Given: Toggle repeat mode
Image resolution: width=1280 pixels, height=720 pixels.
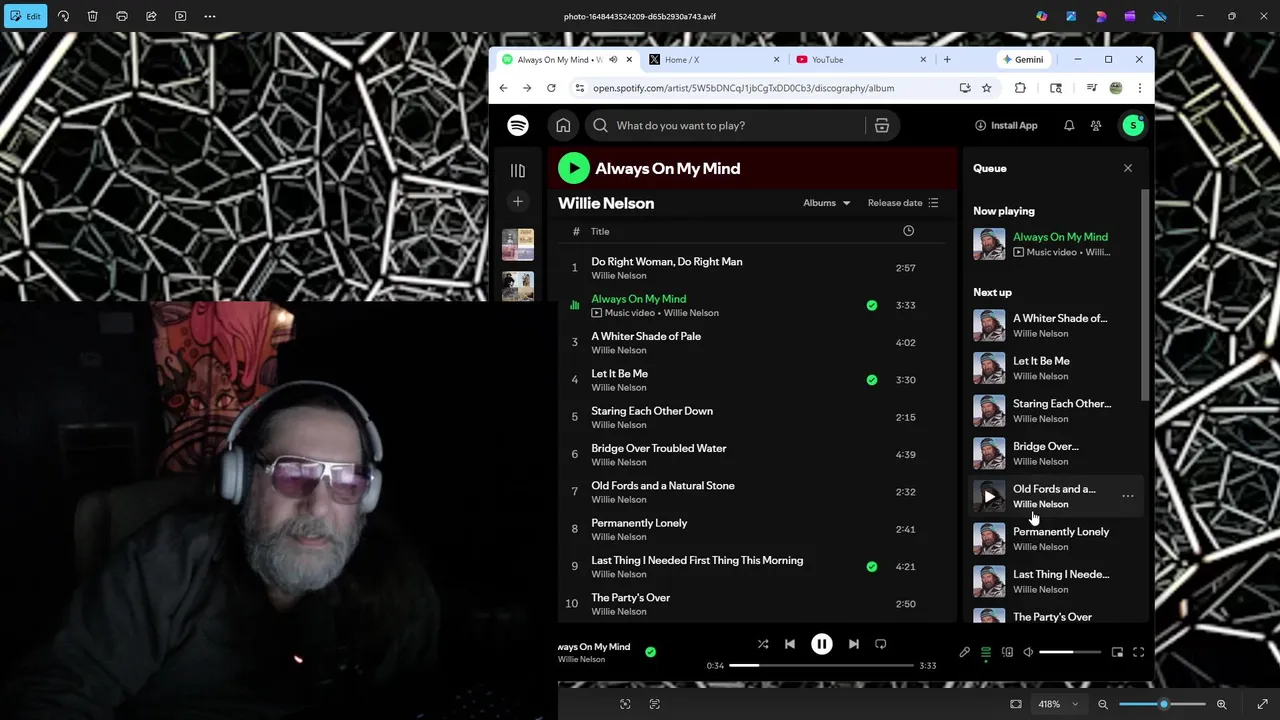Looking at the screenshot, I should [x=881, y=644].
